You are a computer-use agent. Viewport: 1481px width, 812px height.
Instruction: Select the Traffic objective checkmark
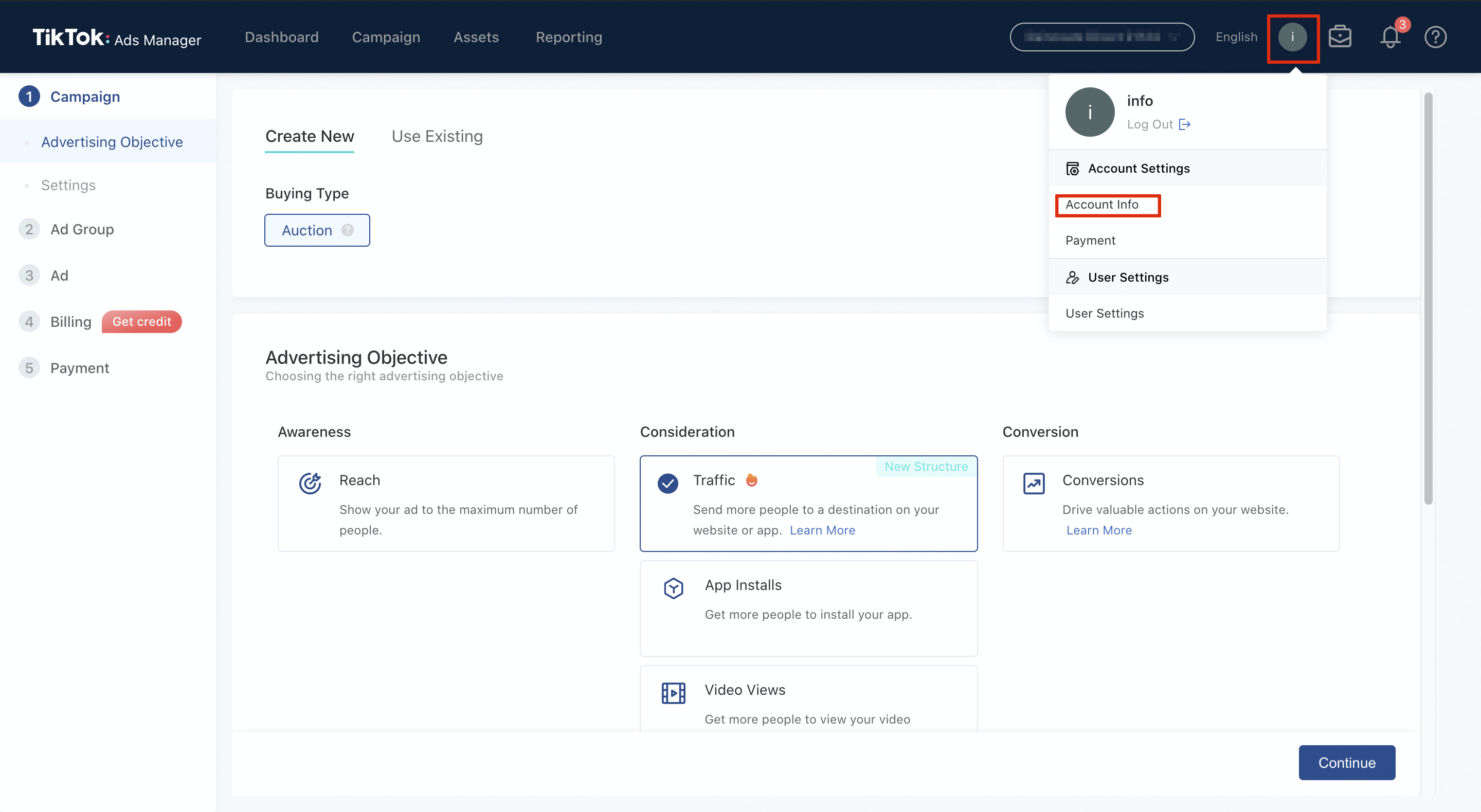[x=667, y=483]
